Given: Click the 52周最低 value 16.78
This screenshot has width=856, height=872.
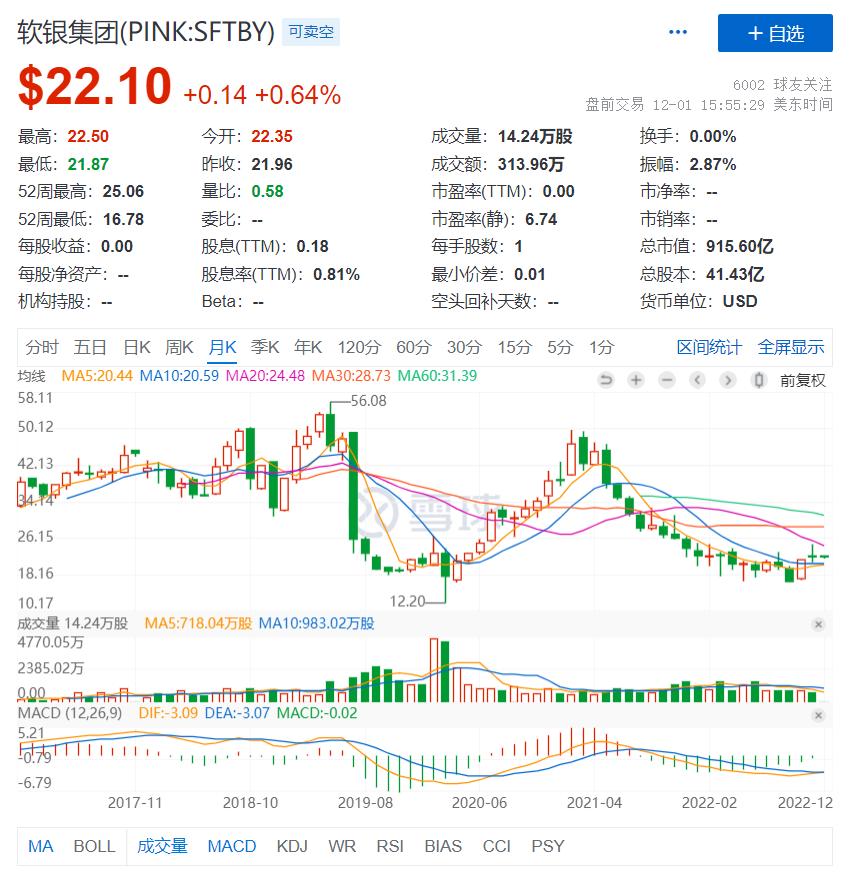Looking at the screenshot, I should point(123,219).
